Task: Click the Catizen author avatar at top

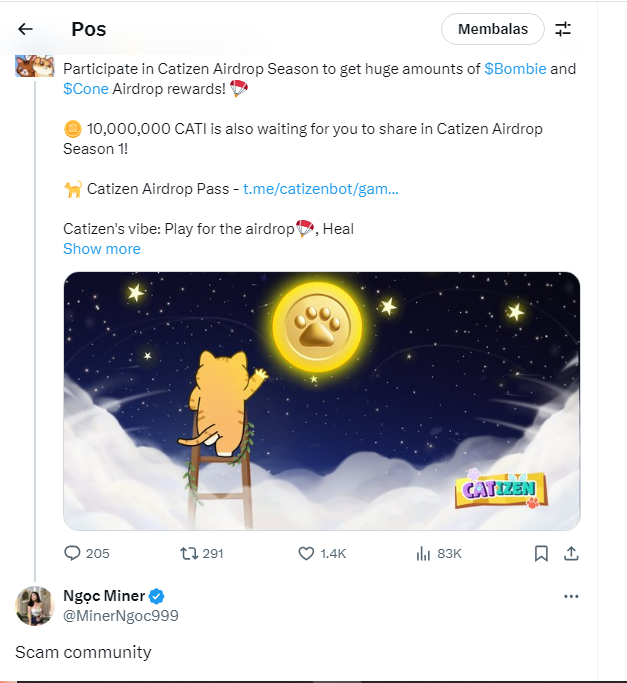Action: tap(34, 66)
